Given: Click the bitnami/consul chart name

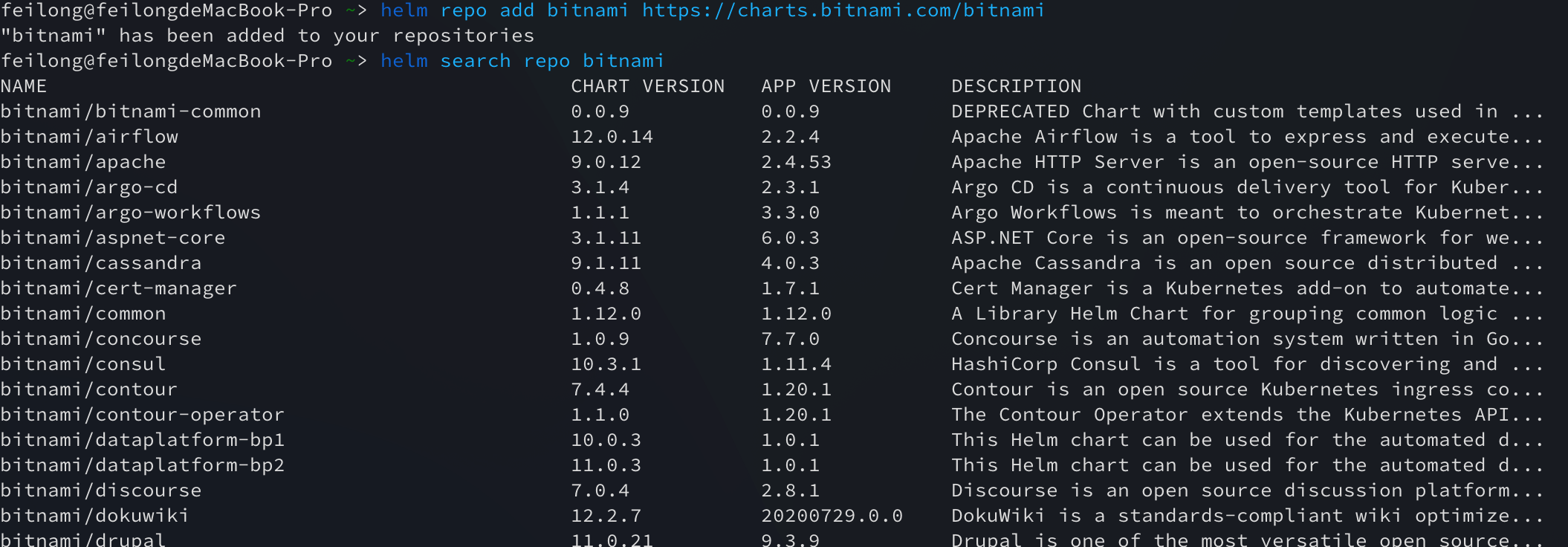Looking at the screenshot, I should coord(83,364).
